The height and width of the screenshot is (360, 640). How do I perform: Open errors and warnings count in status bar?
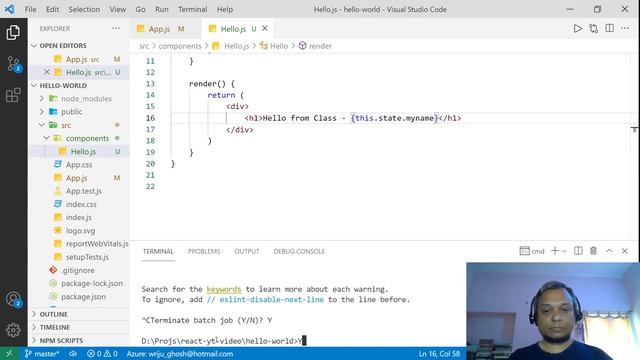coord(102,353)
